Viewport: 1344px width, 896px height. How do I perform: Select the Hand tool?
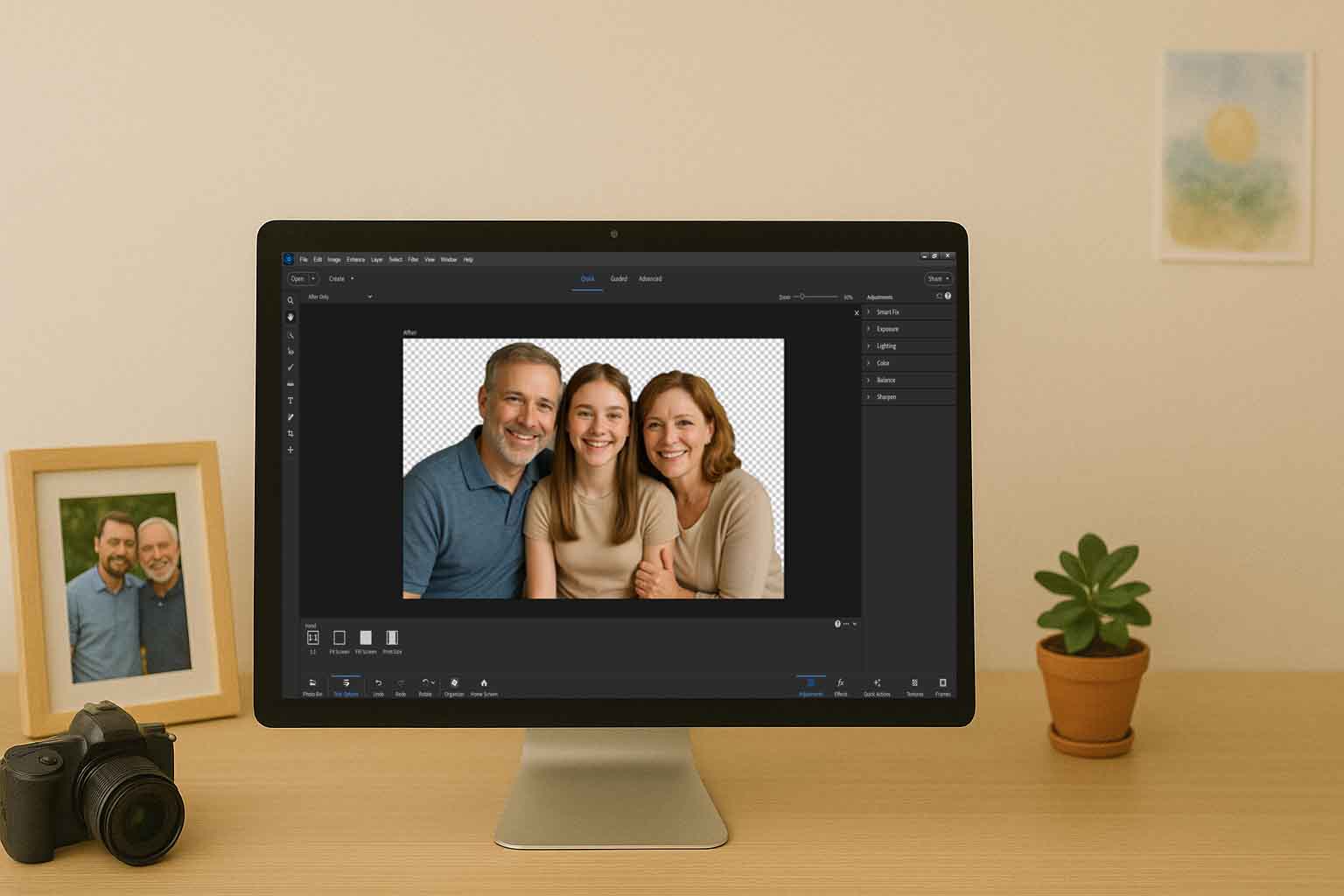(290, 317)
